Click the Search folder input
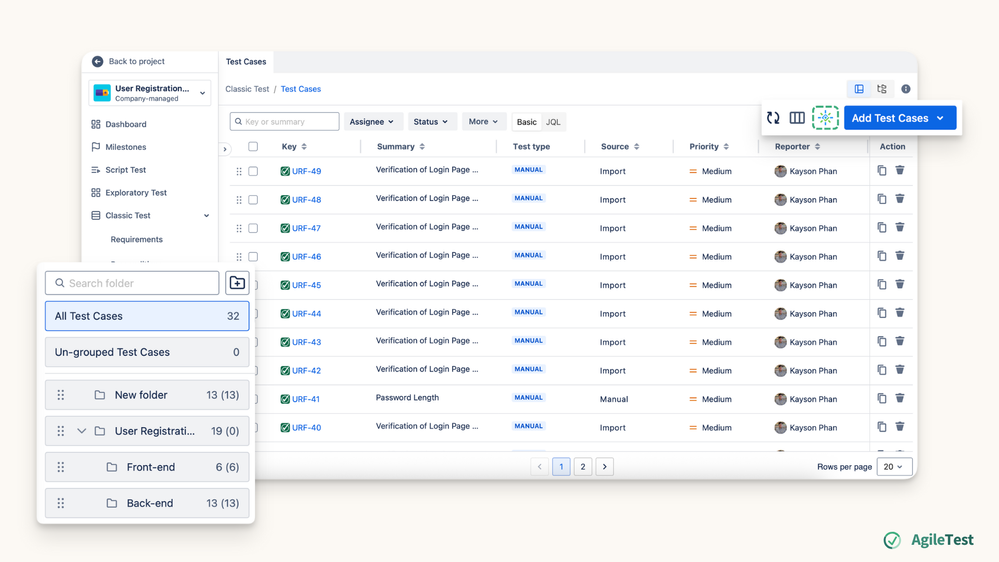Viewport: 999px width, 562px height. tap(132, 283)
